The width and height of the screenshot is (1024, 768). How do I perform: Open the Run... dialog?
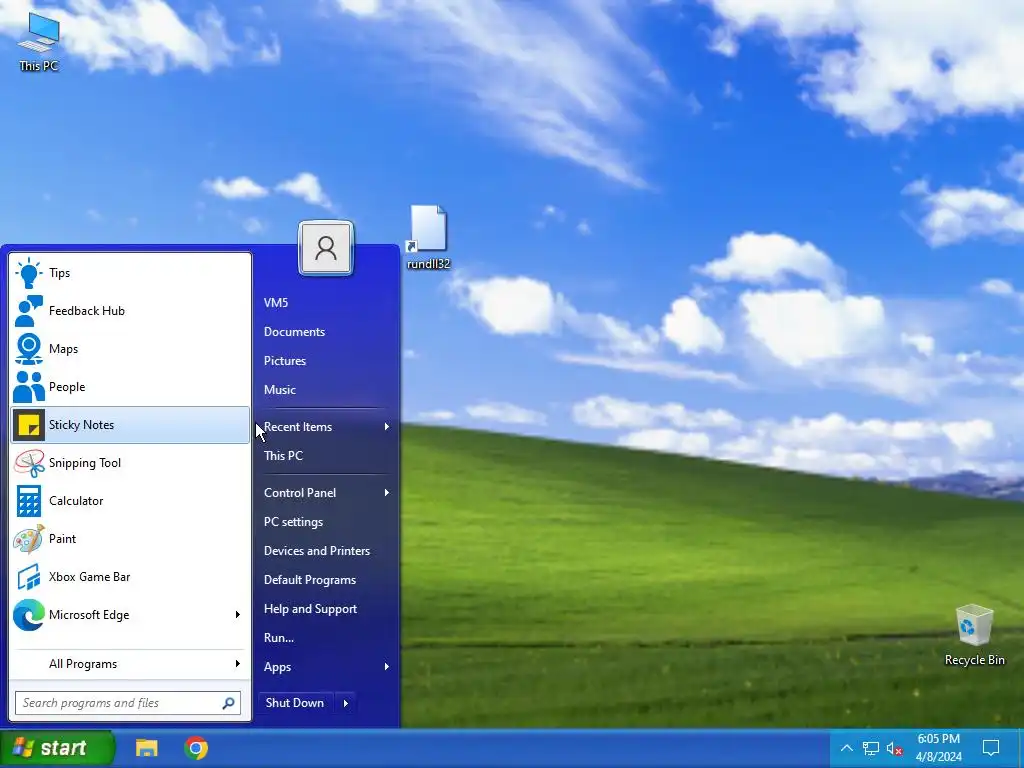(279, 637)
